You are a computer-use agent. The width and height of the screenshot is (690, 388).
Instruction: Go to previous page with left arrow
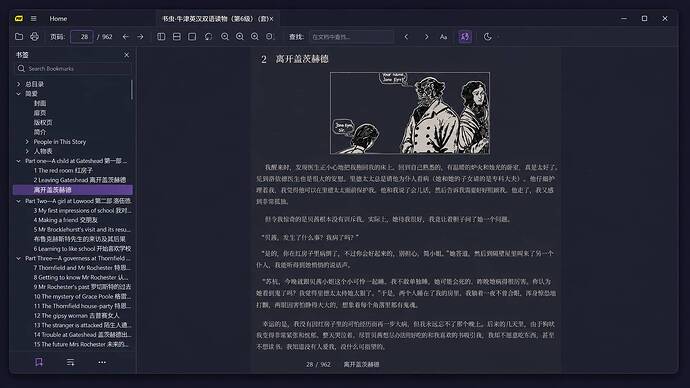[x=125, y=37]
